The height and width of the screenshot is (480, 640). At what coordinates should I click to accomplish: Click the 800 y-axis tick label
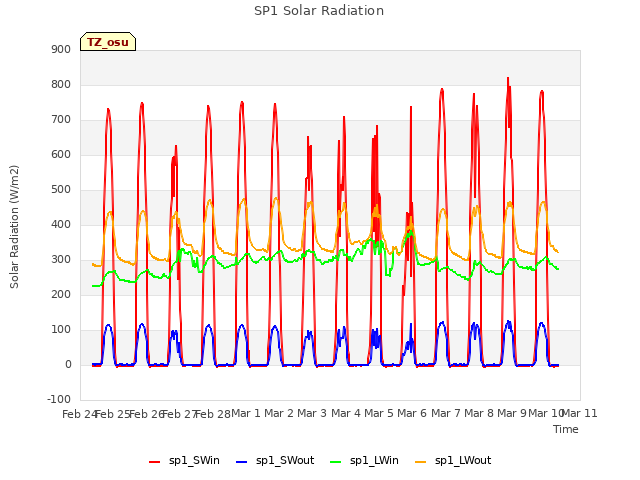pos(61,84)
